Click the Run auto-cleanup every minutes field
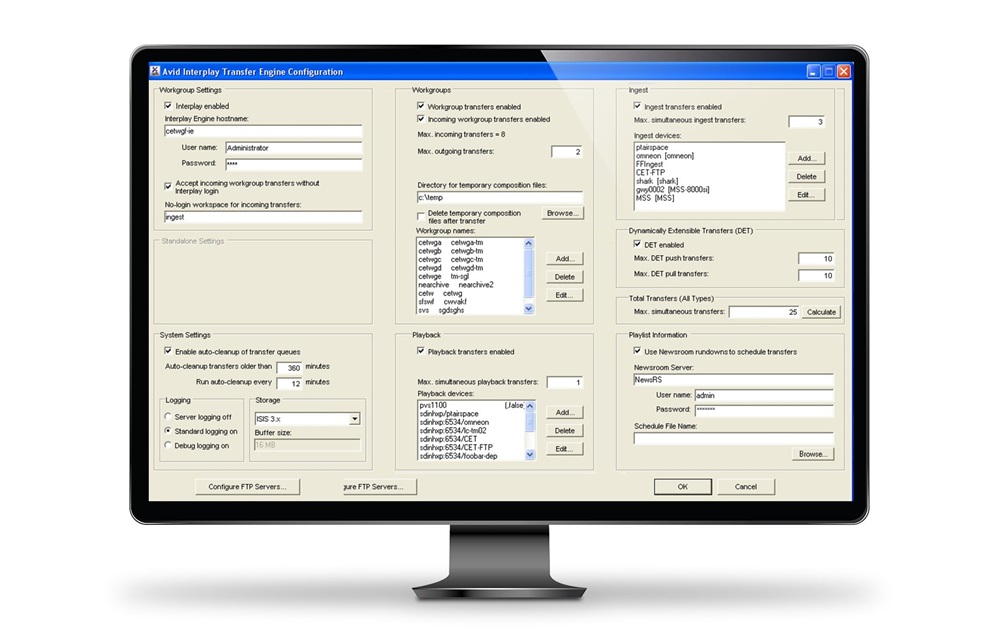Image resolution: width=1000 pixels, height=635 pixels. coord(289,383)
